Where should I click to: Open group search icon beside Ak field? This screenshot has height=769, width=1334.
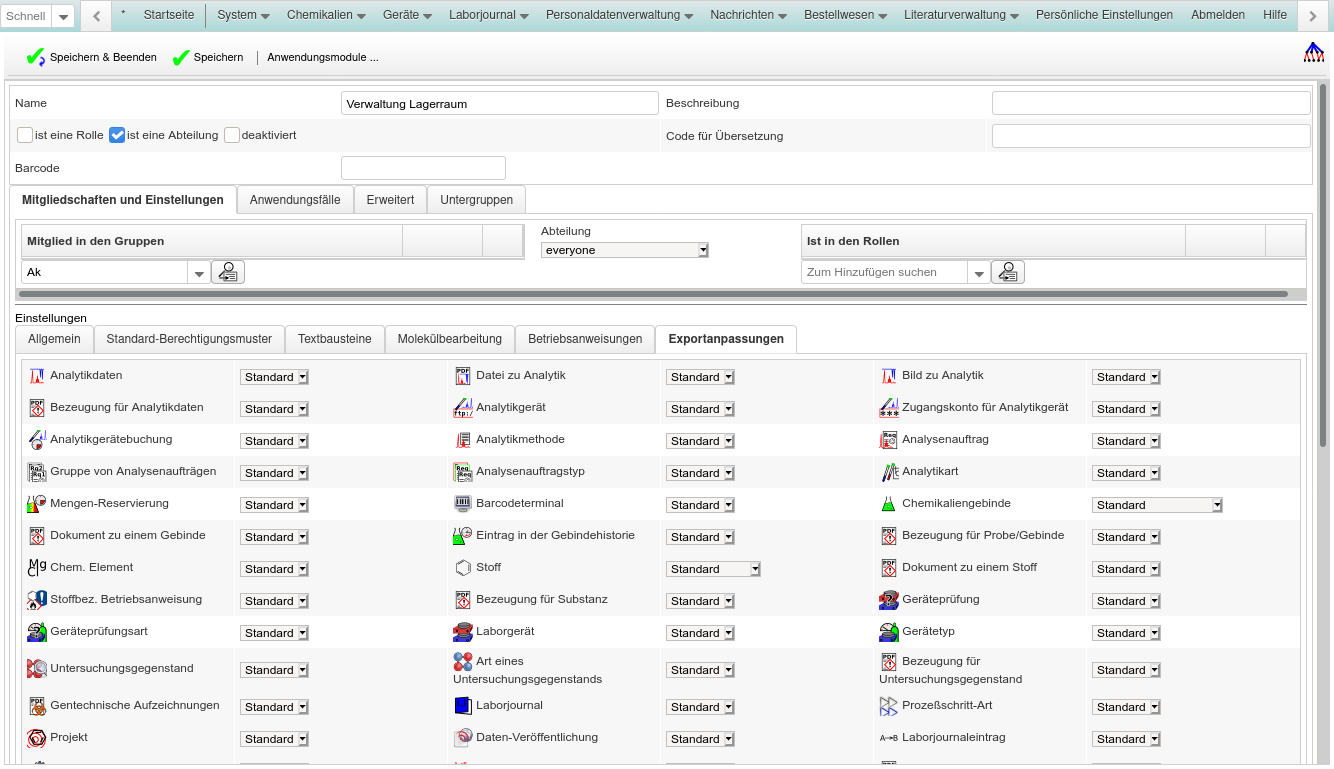pos(228,272)
